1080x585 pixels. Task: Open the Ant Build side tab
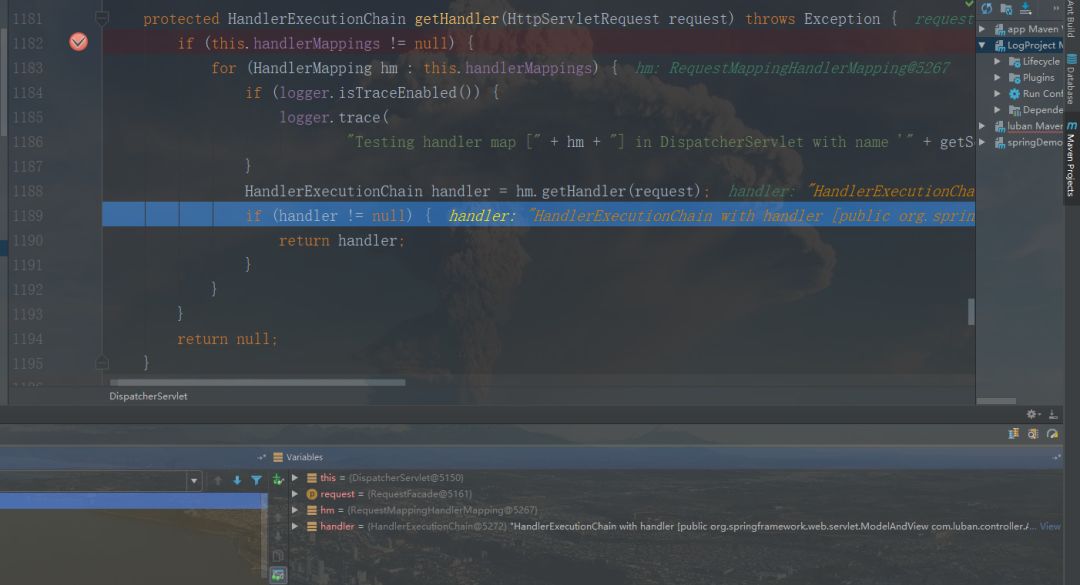click(1070, 19)
